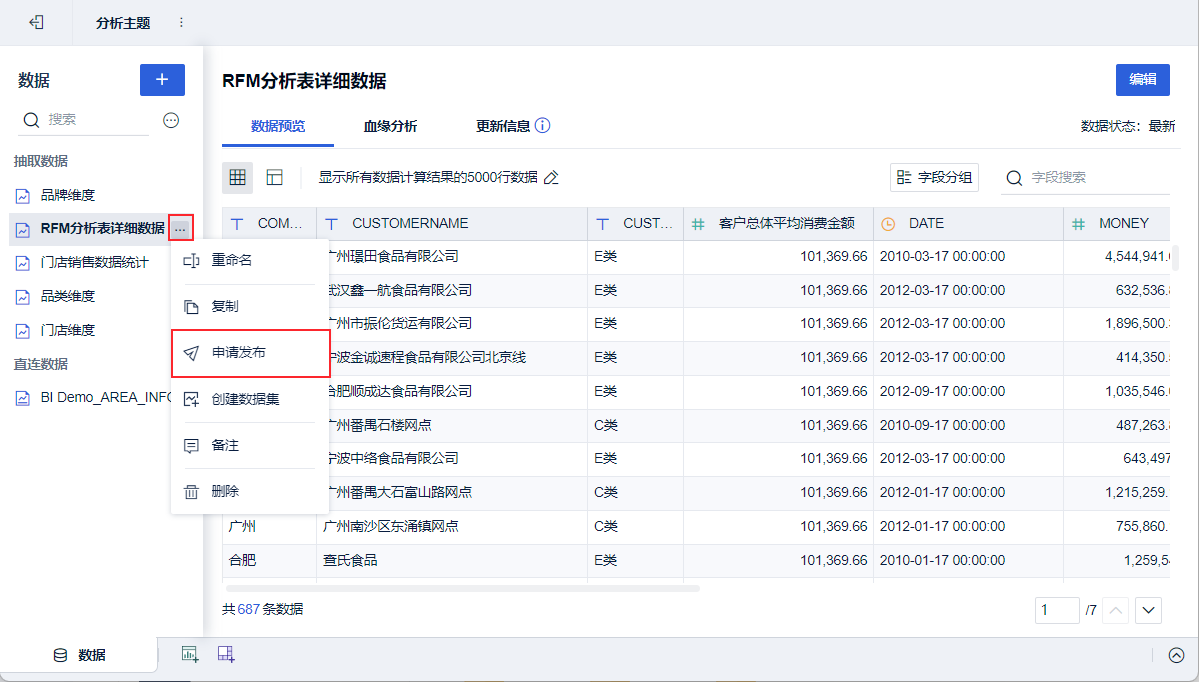Go to previous page arrow
Viewport: 1199px width, 682px height.
(x=1116, y=610)
